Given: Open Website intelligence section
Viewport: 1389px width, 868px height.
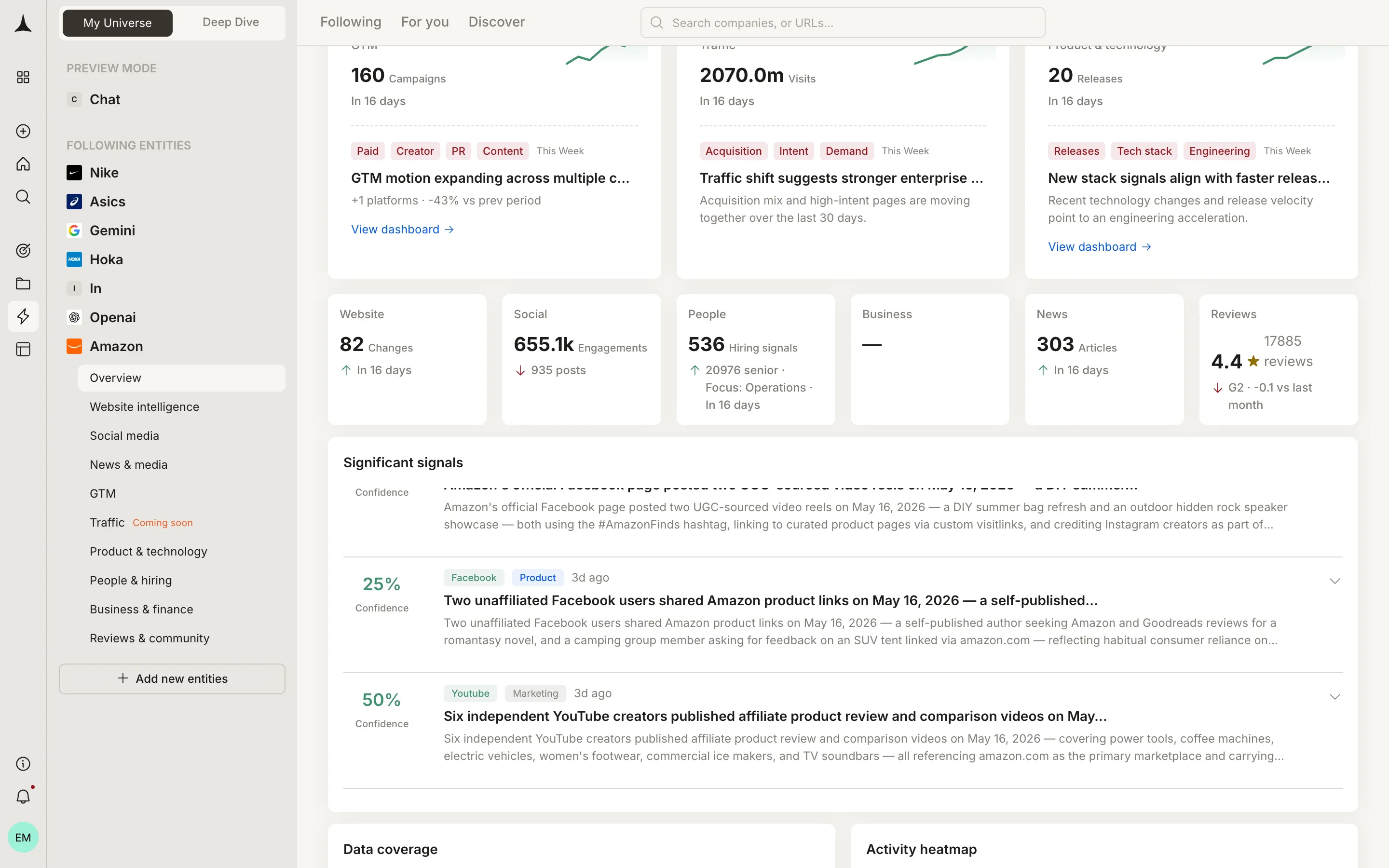Looking at the screenshot, I should [x=181, y=407].
